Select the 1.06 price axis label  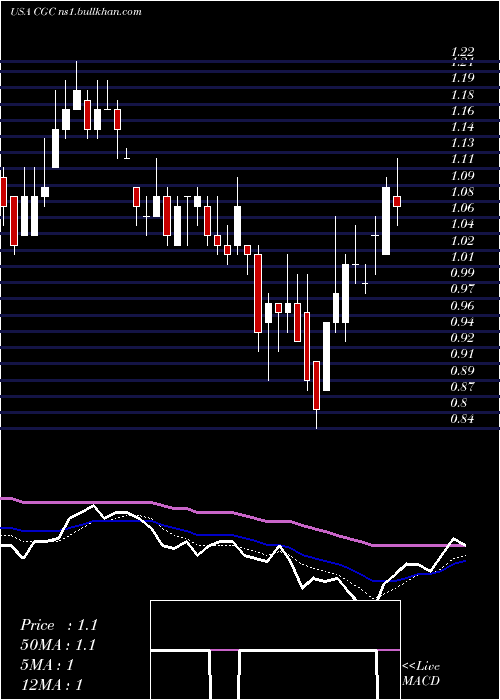(x=462, y=208)
